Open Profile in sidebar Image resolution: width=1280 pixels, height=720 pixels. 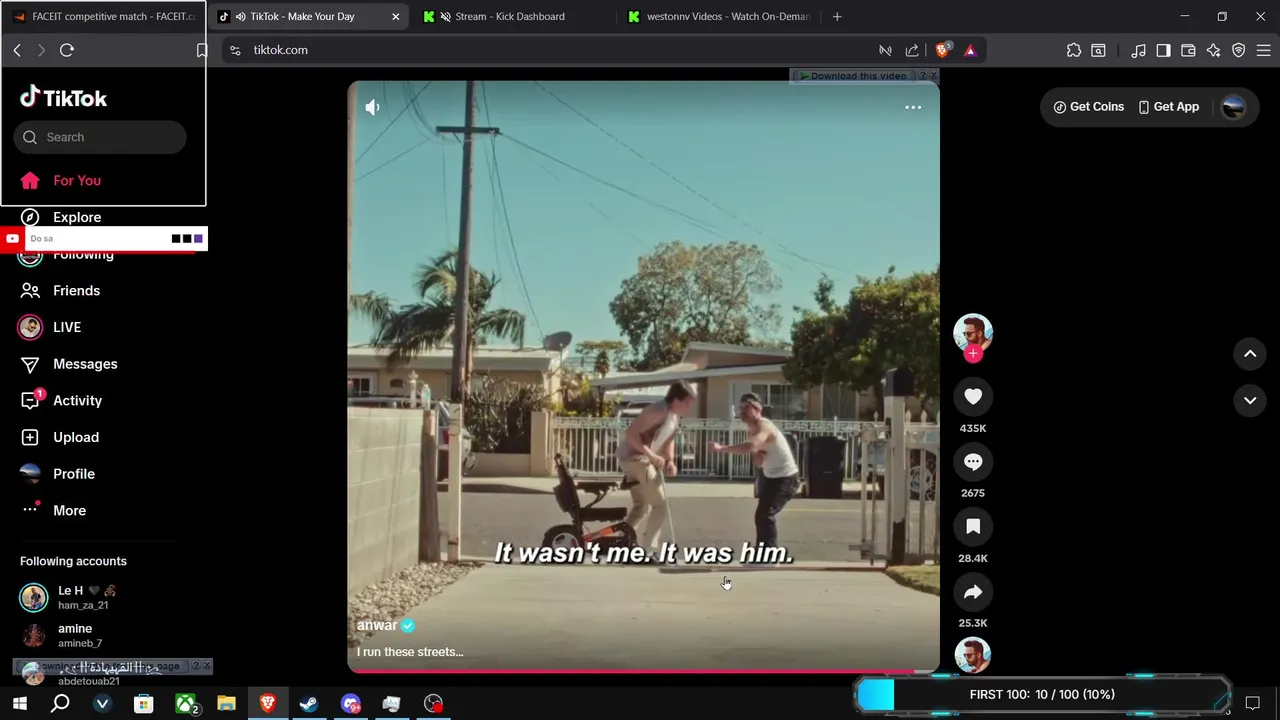pos(58,474)
